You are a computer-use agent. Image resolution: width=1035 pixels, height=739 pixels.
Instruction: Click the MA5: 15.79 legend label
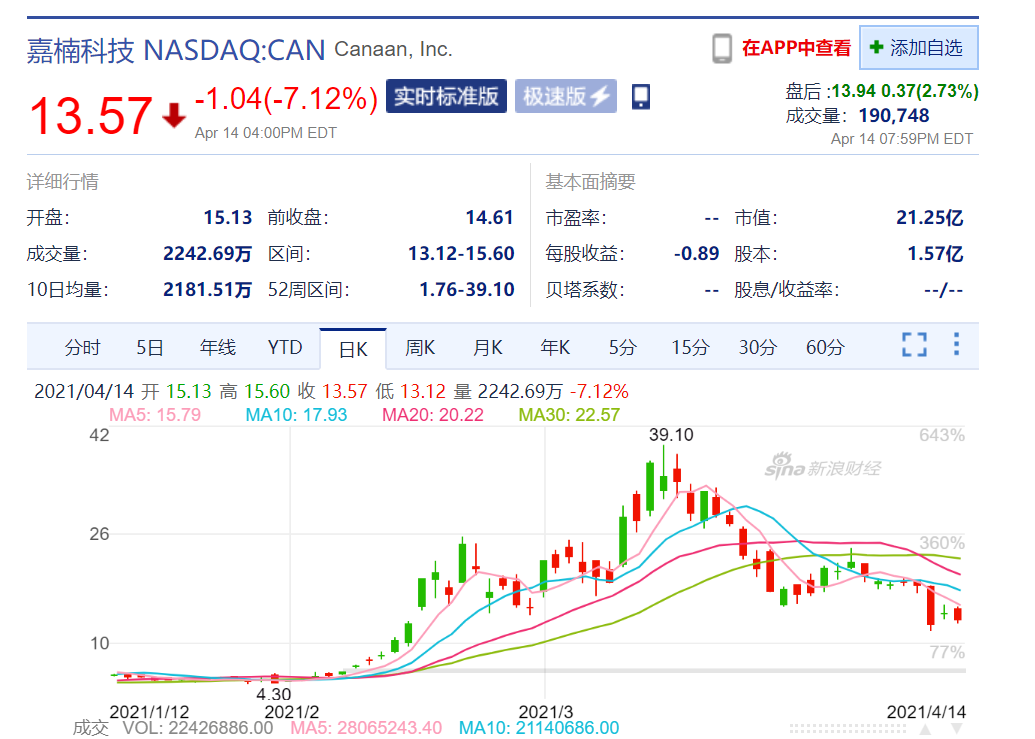point(155,415)
